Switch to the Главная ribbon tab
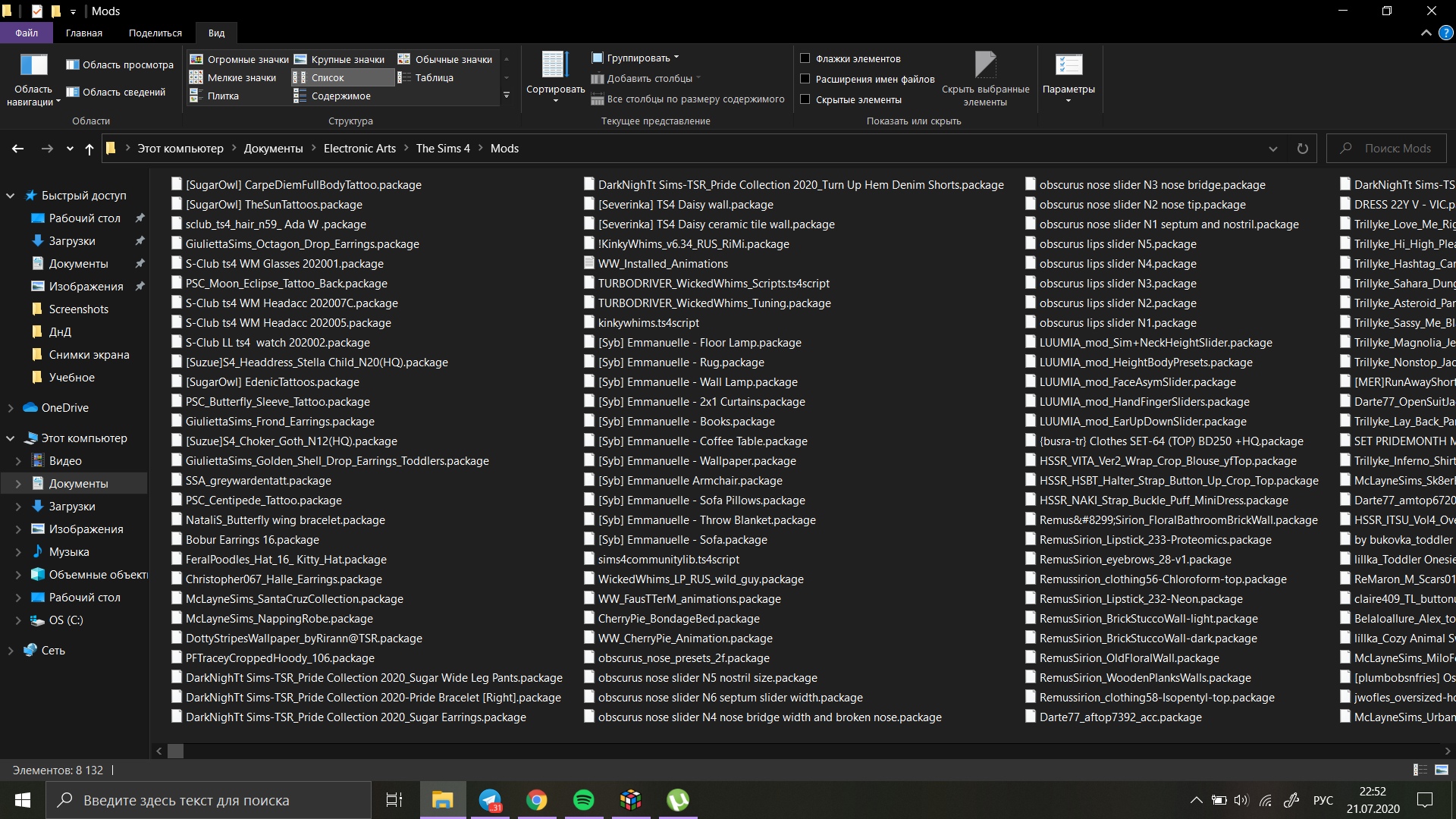Viewport: 1456px width, 819px height. pos(84,33)
